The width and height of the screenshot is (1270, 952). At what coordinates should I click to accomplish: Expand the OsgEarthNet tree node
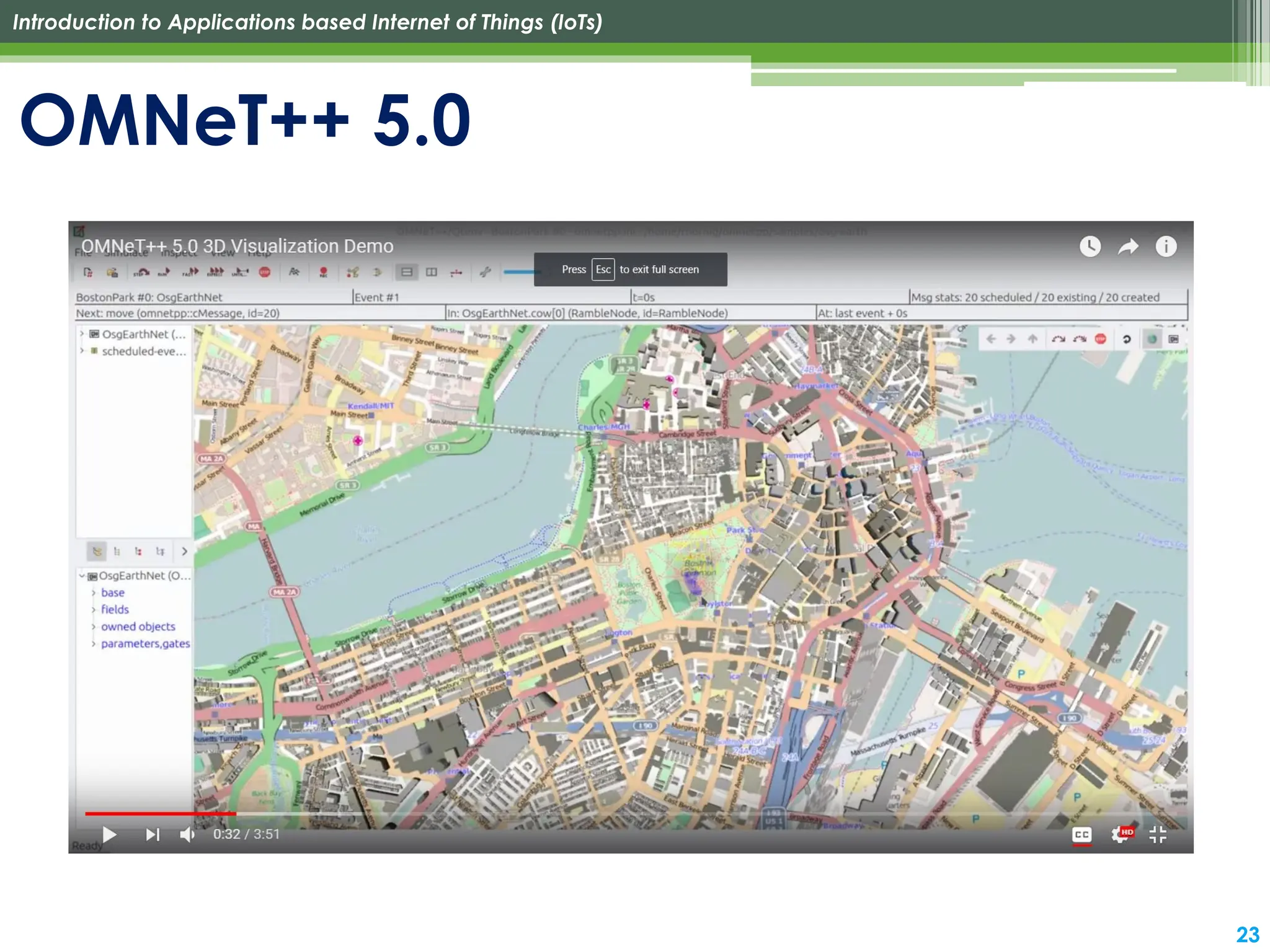click(81, 334)
